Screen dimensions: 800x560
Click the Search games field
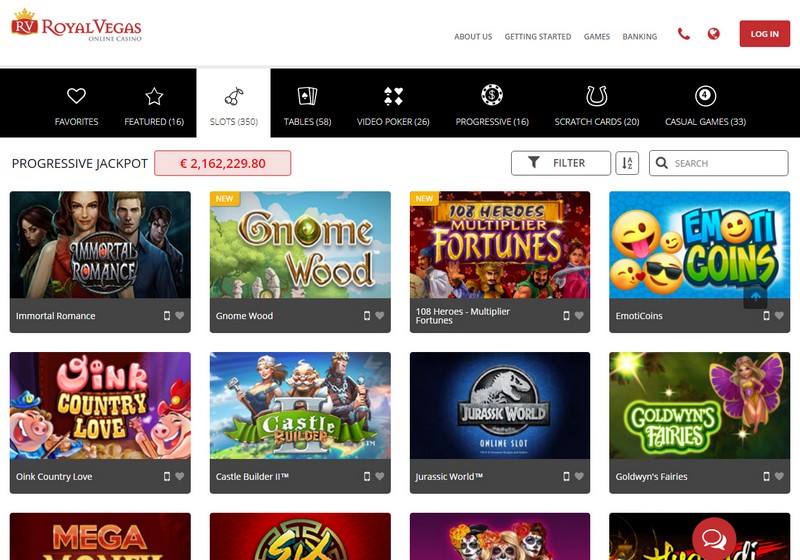718,163
